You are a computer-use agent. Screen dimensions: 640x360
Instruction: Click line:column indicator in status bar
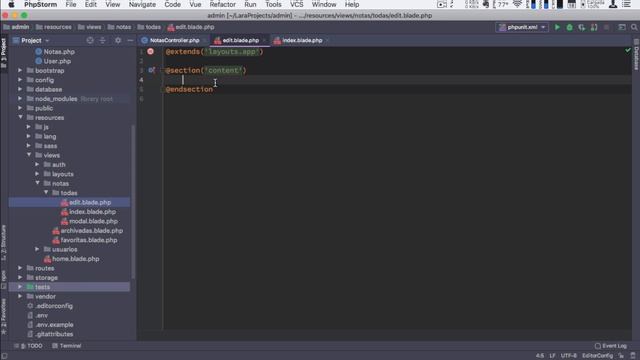[540, 356]
